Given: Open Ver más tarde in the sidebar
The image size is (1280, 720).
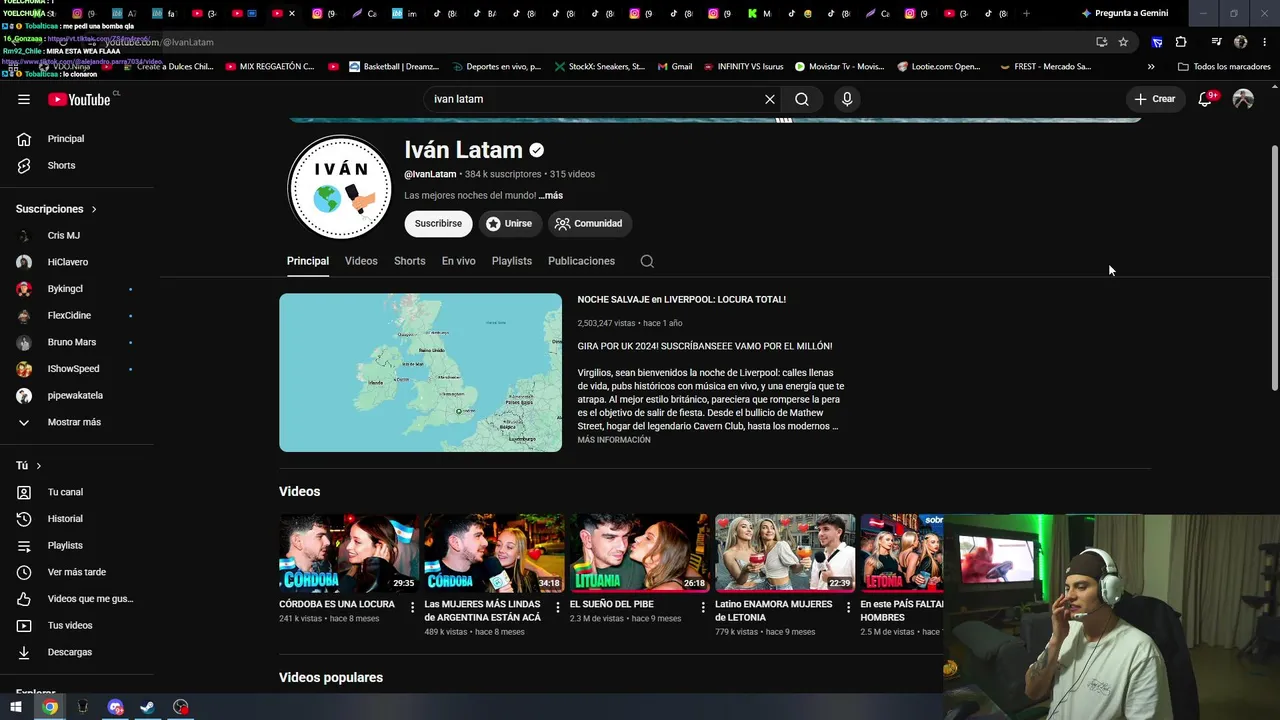Looking at the screenshot, I should [76, 572].
